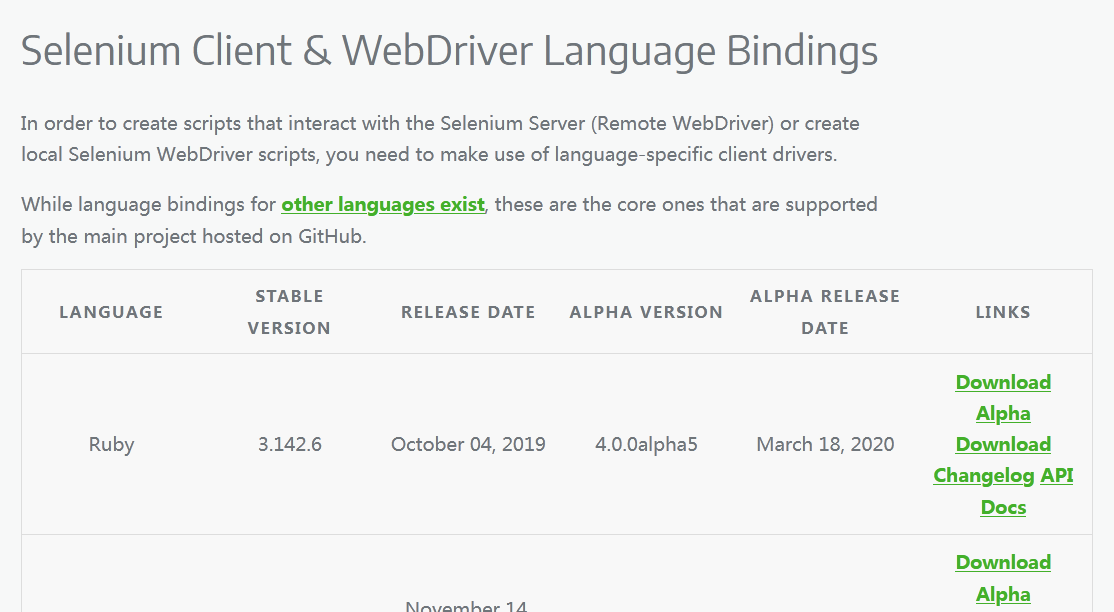This screenshot has height=612, width=1114.
Task: Select the October 04, 2019 date cell
Action: point(468,444)
